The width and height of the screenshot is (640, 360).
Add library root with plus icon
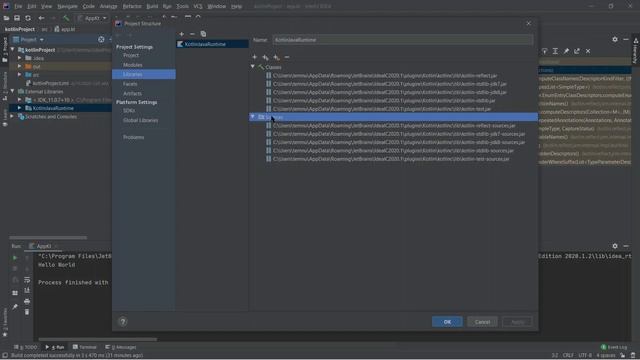254,57
